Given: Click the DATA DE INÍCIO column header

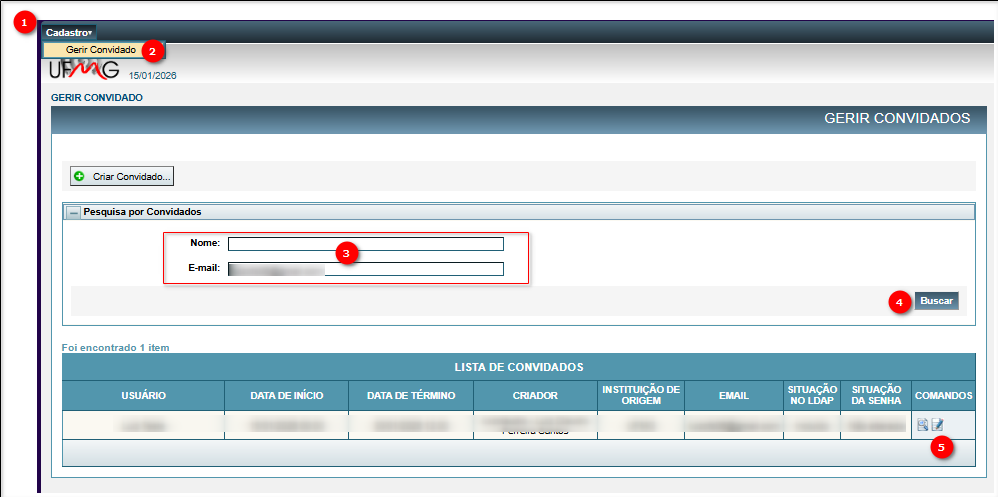Looking at the screenshot, I should click(x=286, y=396).
